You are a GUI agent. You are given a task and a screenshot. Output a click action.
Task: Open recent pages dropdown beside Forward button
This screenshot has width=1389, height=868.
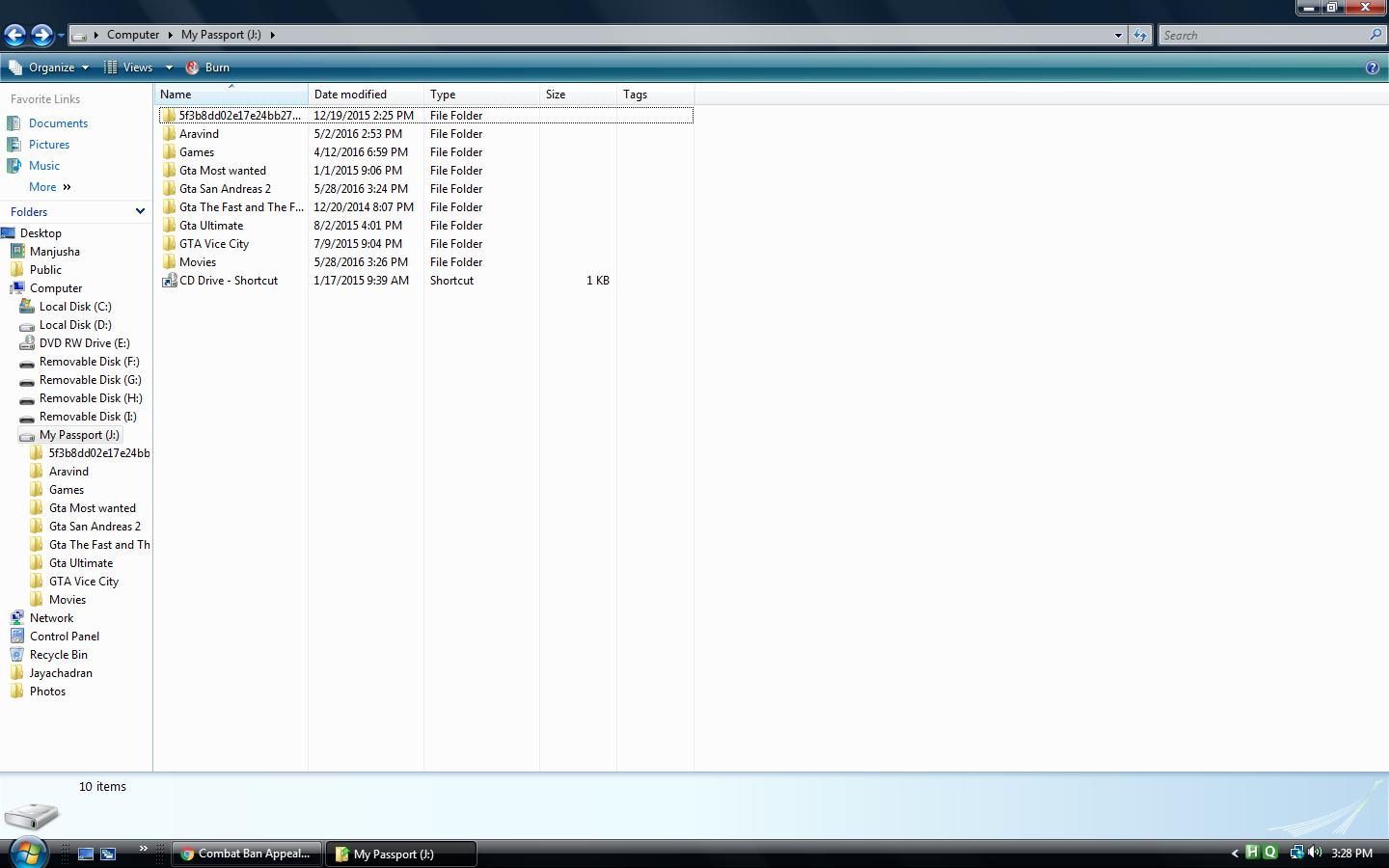(x=61, y=36)
